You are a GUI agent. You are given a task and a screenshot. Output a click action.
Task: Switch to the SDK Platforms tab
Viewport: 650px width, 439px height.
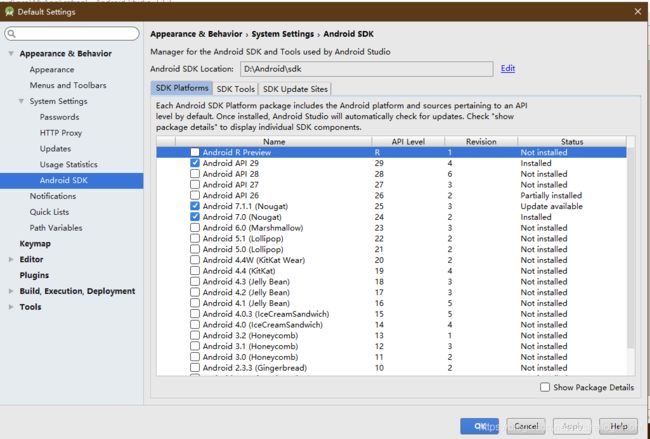coord(182,88)
